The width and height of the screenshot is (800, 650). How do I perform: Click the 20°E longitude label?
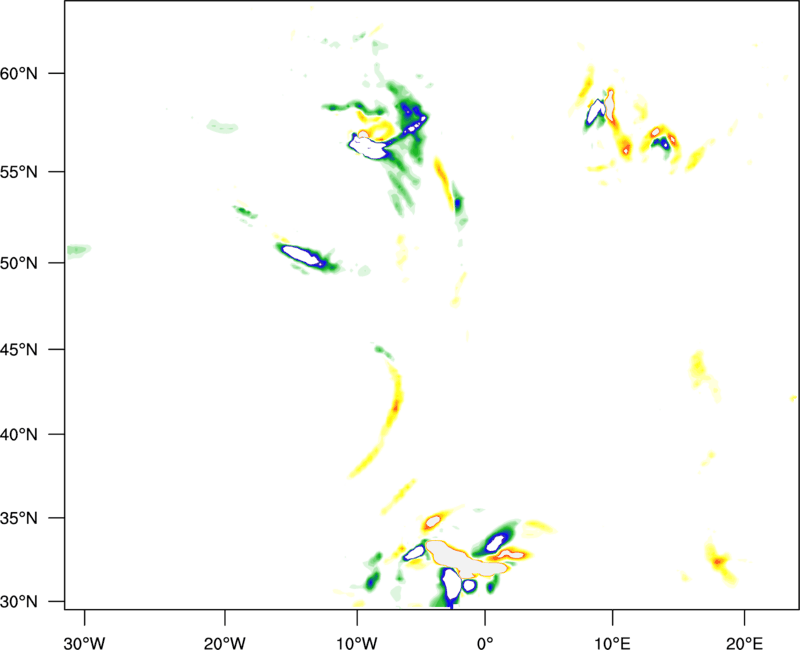744,643
